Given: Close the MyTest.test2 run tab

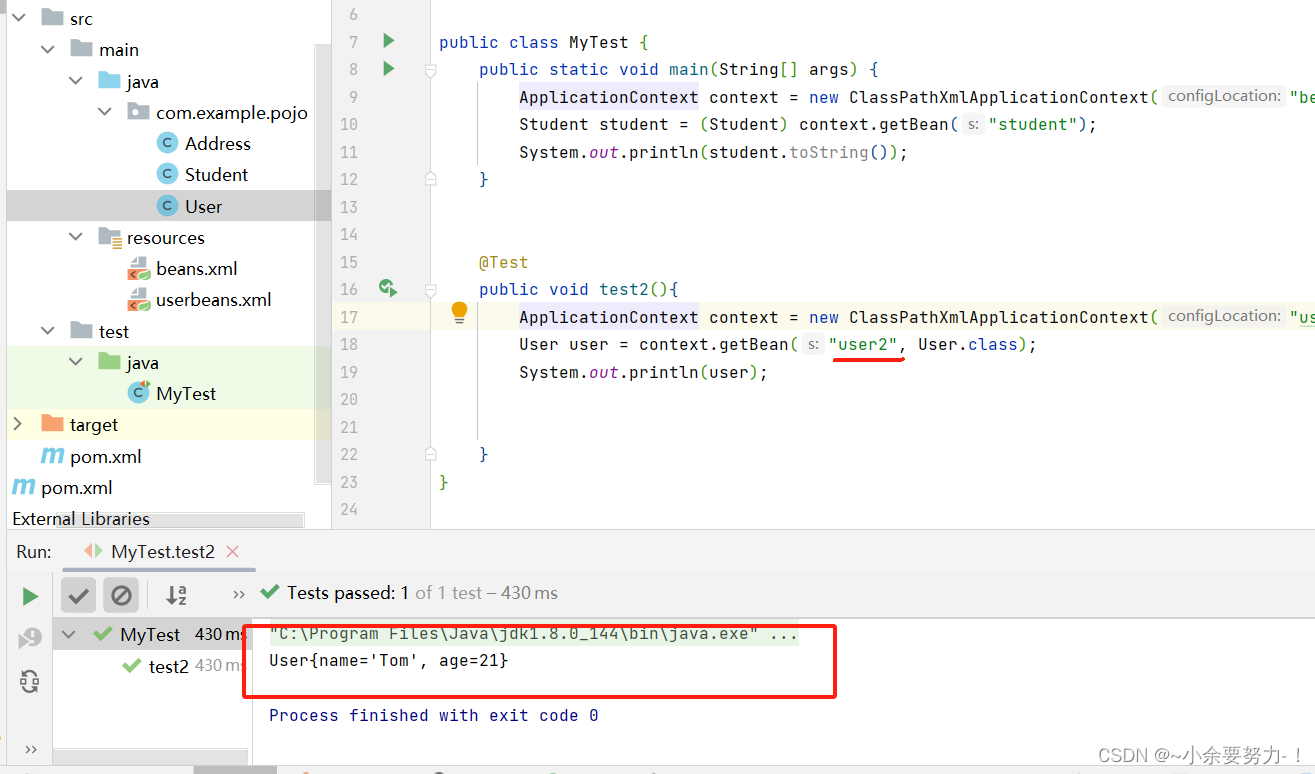Looking at the screenshot, I should 233,551.
